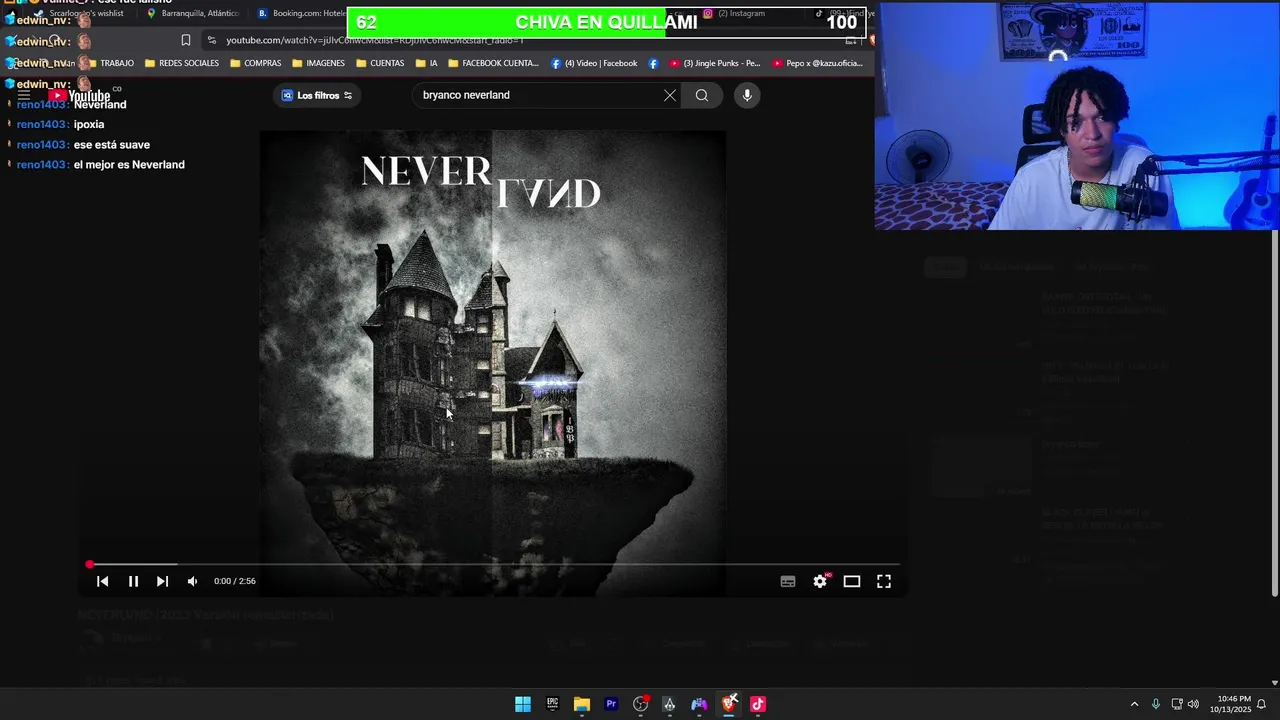Screen dimensions: 1280x720
Task: Open the Pepo x @kazu.oficial bookmark
Action: pos(817,63)
